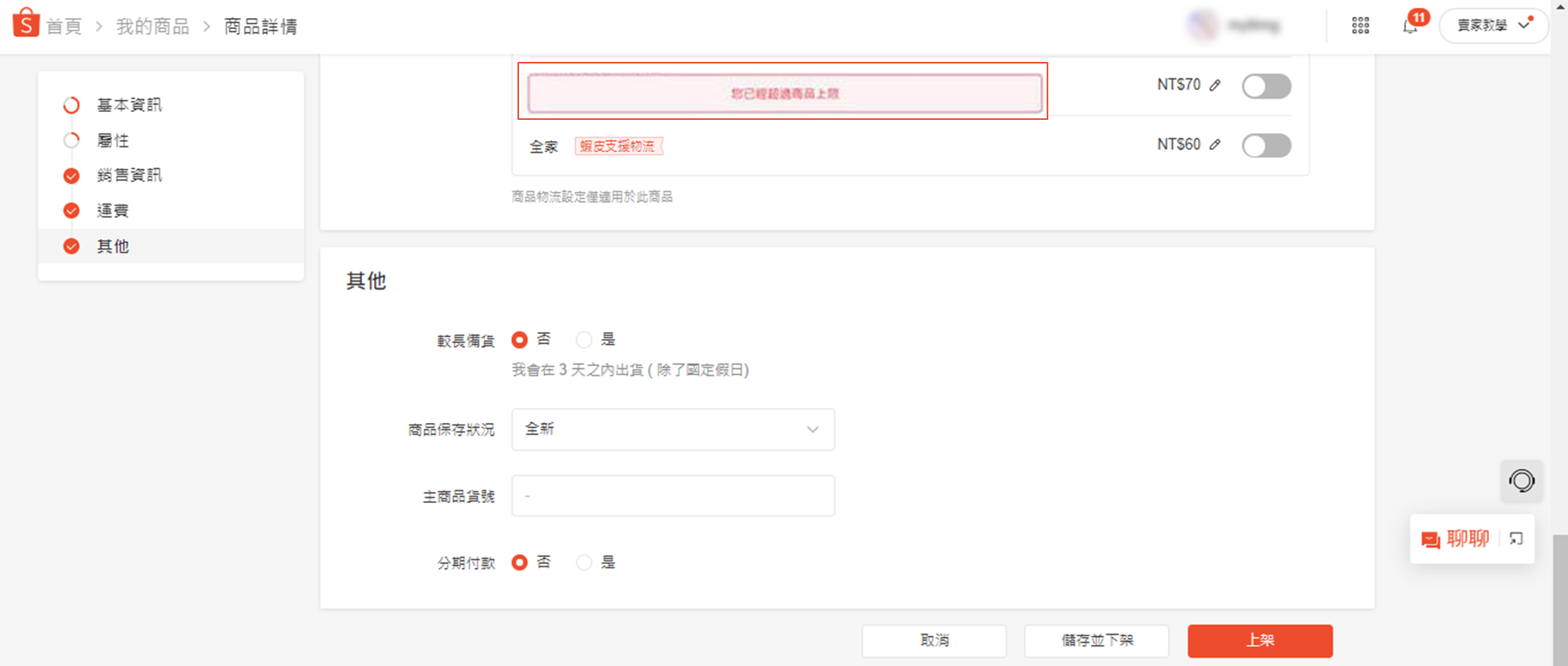The height and width of the screenshot is (666, 1568).
Task: Click the 上架 publish button
Action: click(1259, 640)
